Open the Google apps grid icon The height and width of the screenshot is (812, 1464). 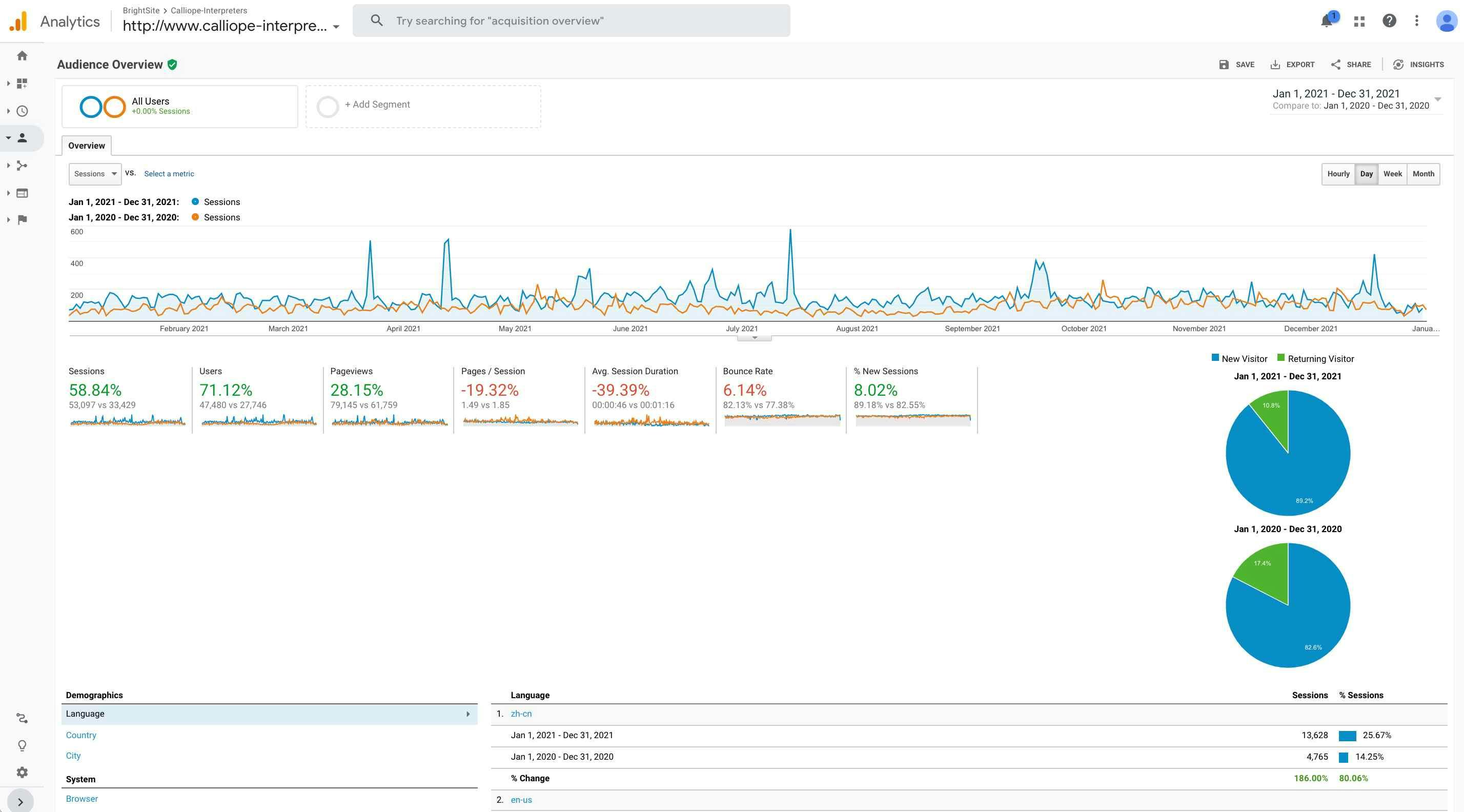(x=1359, y=21)
